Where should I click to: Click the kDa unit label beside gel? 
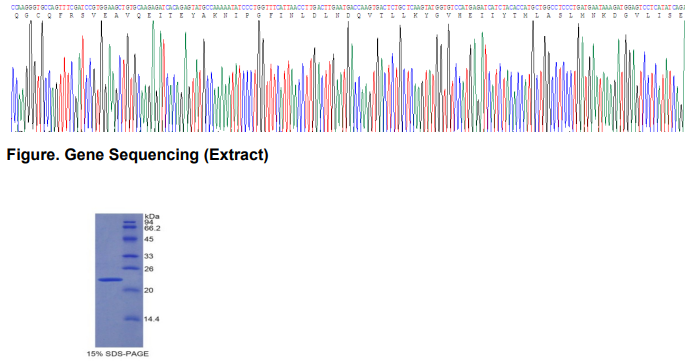pyautogui.click(x=152, y=216)
